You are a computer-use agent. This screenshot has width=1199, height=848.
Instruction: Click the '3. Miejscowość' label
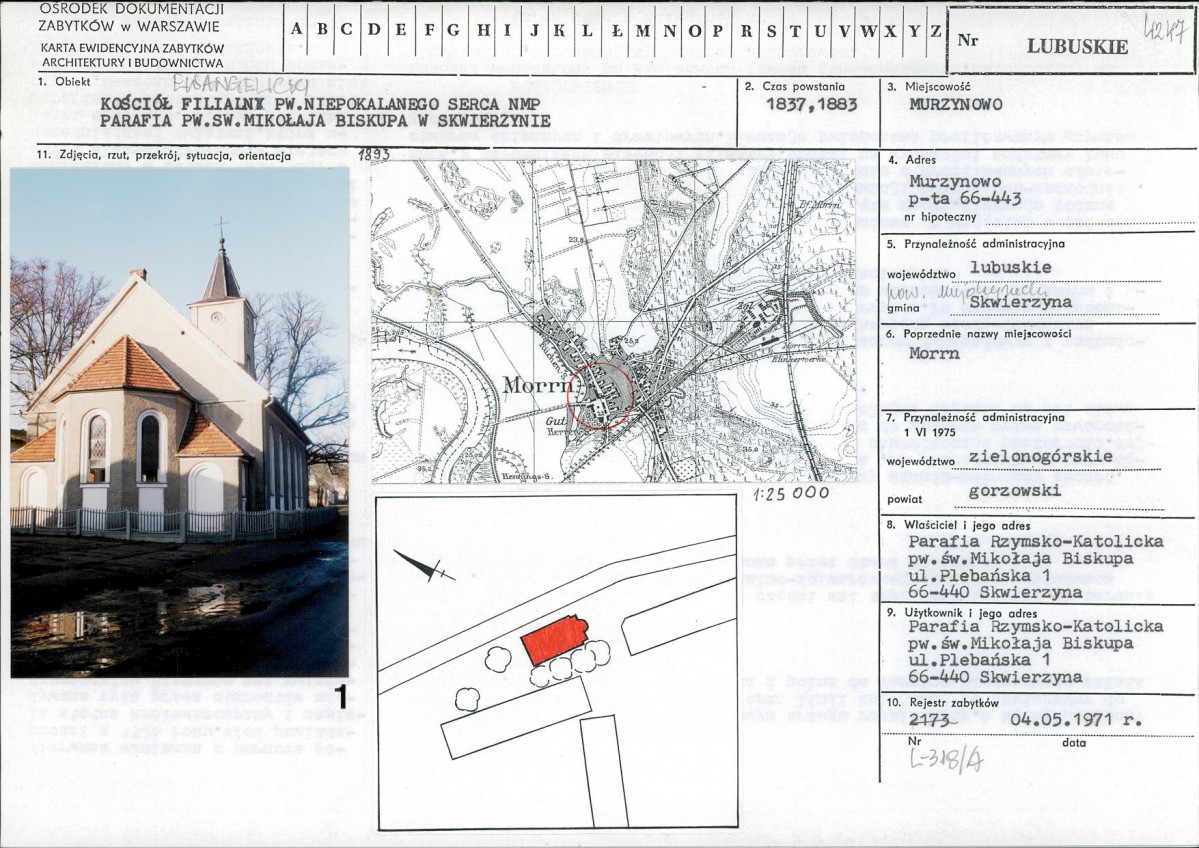pyautogui.click(x=928, y=86)
